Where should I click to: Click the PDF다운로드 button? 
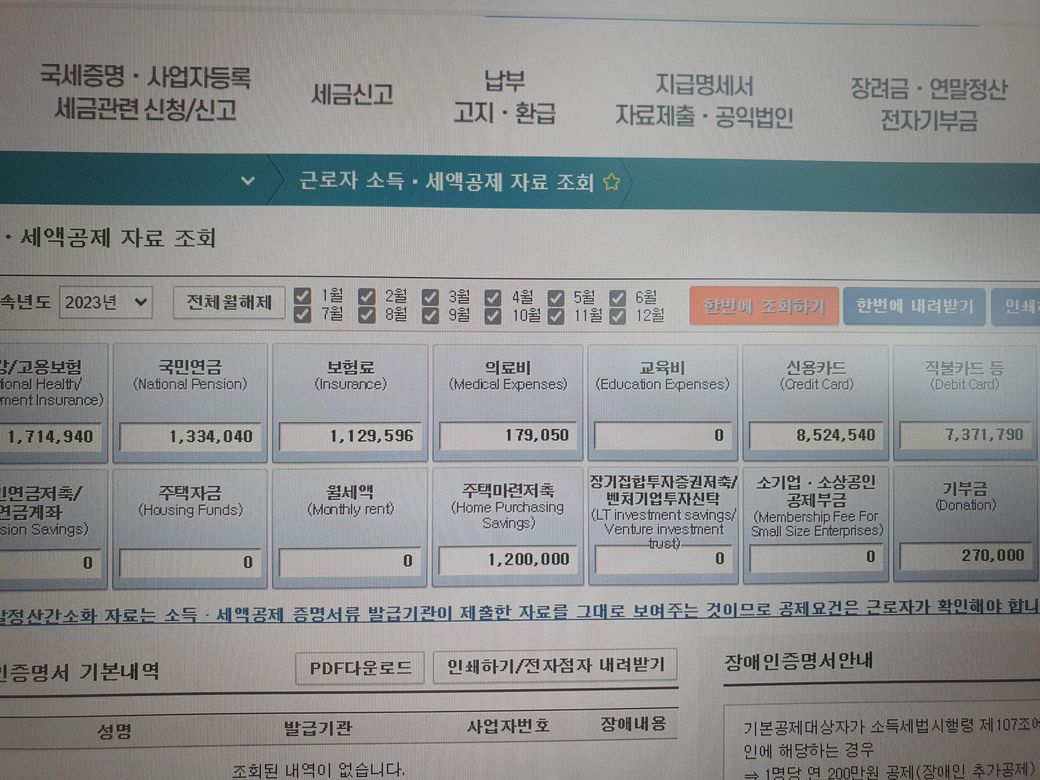360,667
